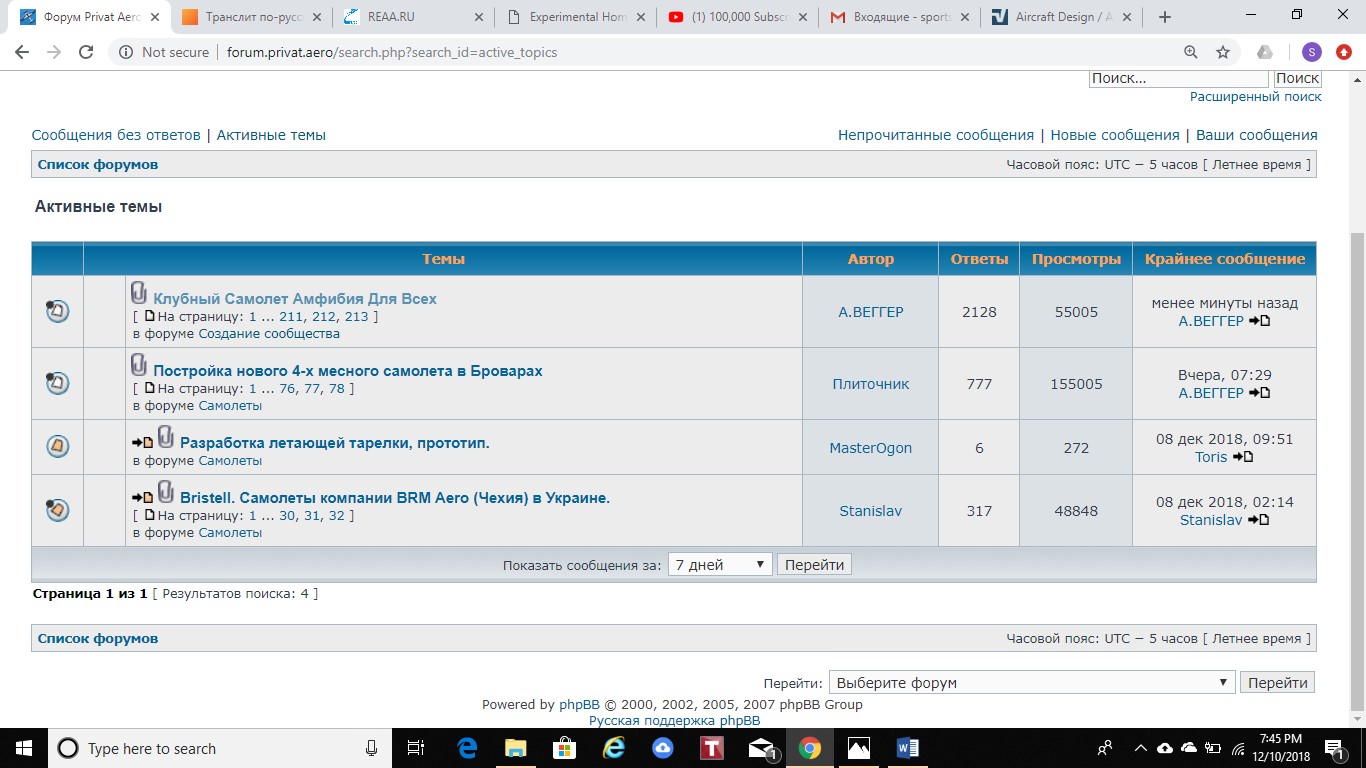Image resolution: width=1366 pixels, height=768 pixels.
Task: Go to first unread post in Bristell topic
Action: (142, 497)
